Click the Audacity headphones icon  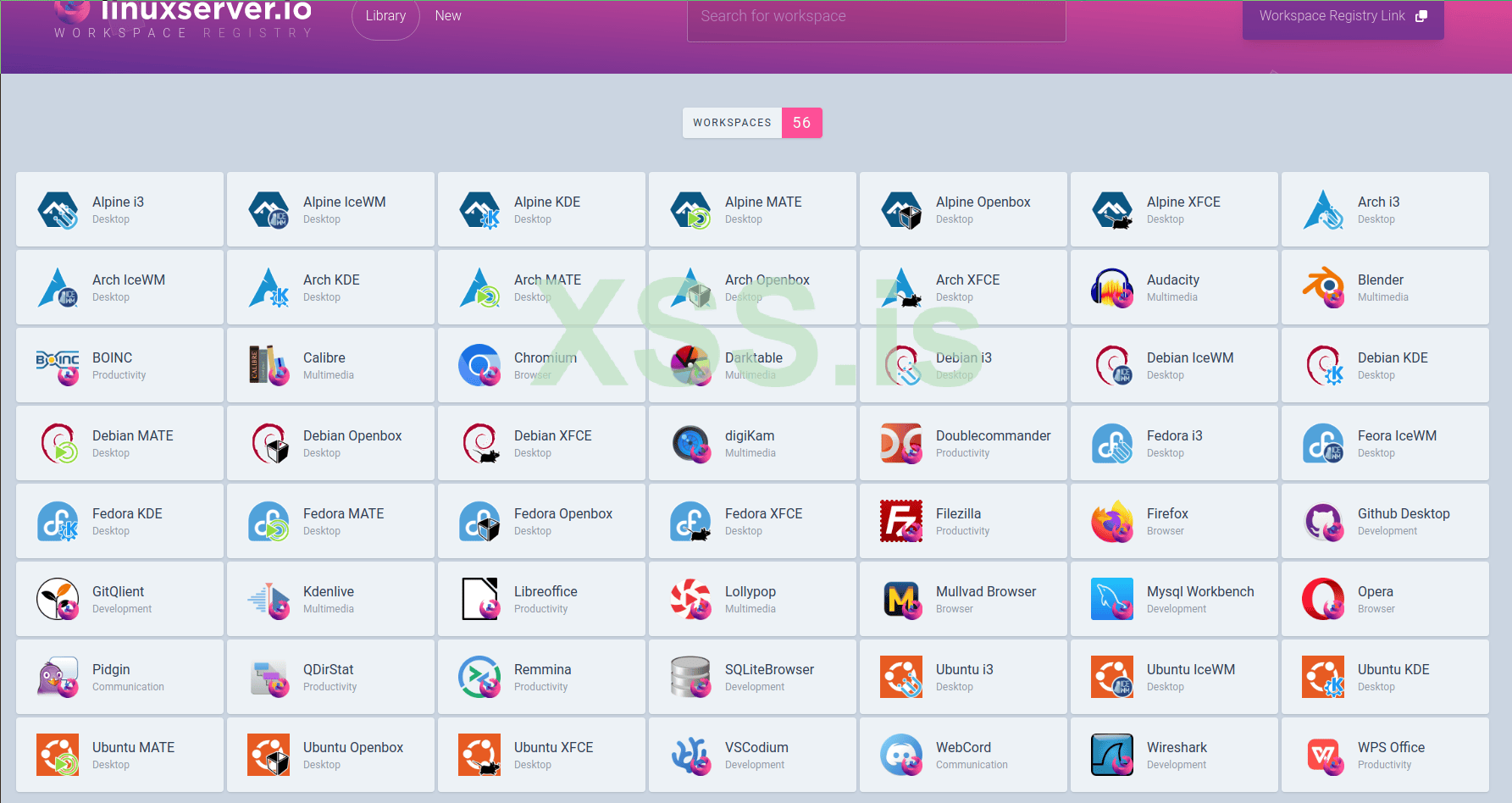[1113, 288]
